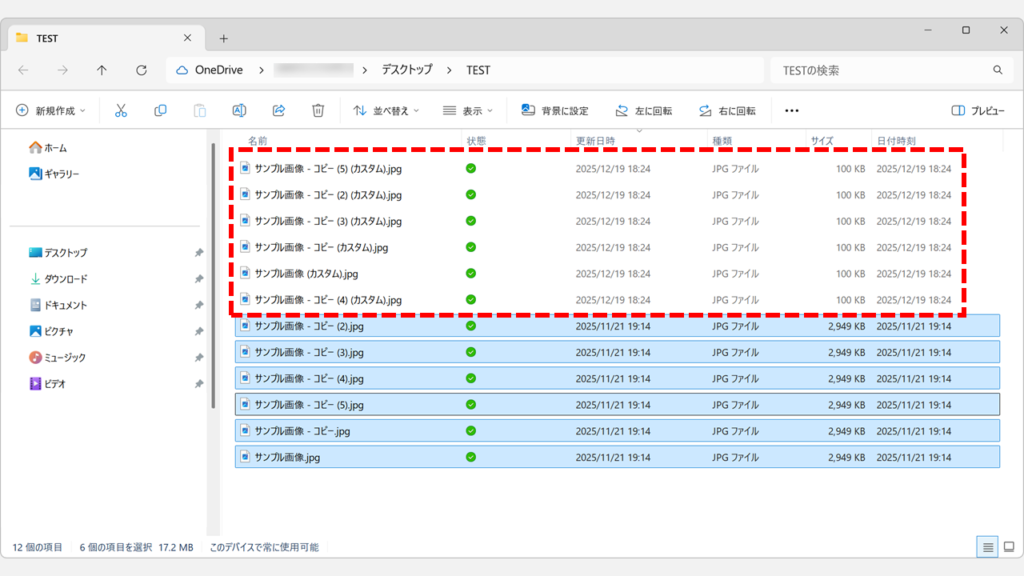
Task: Open the 表示 view dropdown
Action: tap(468, 110)
